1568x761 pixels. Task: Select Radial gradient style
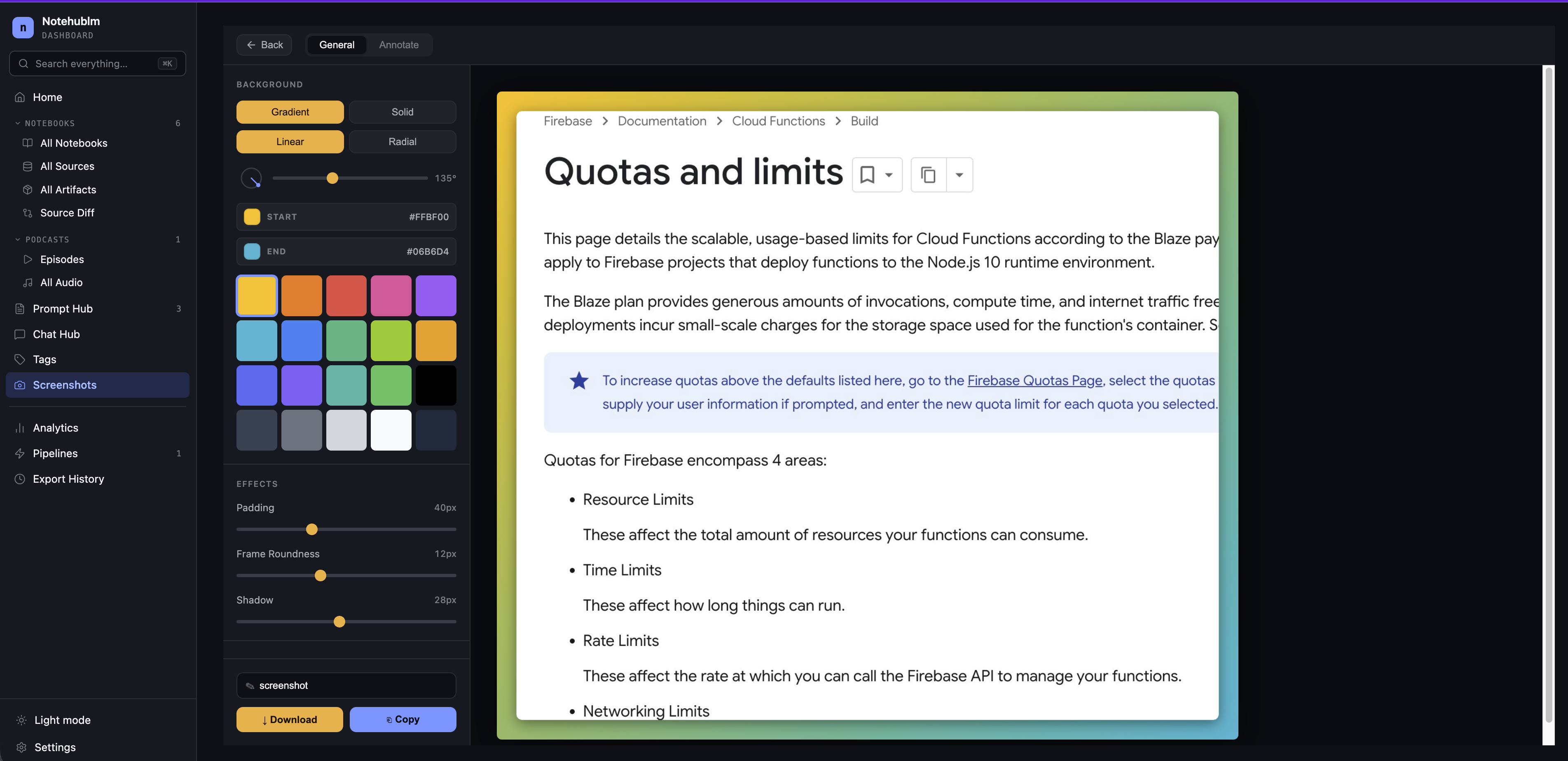[x=403, y=141]
